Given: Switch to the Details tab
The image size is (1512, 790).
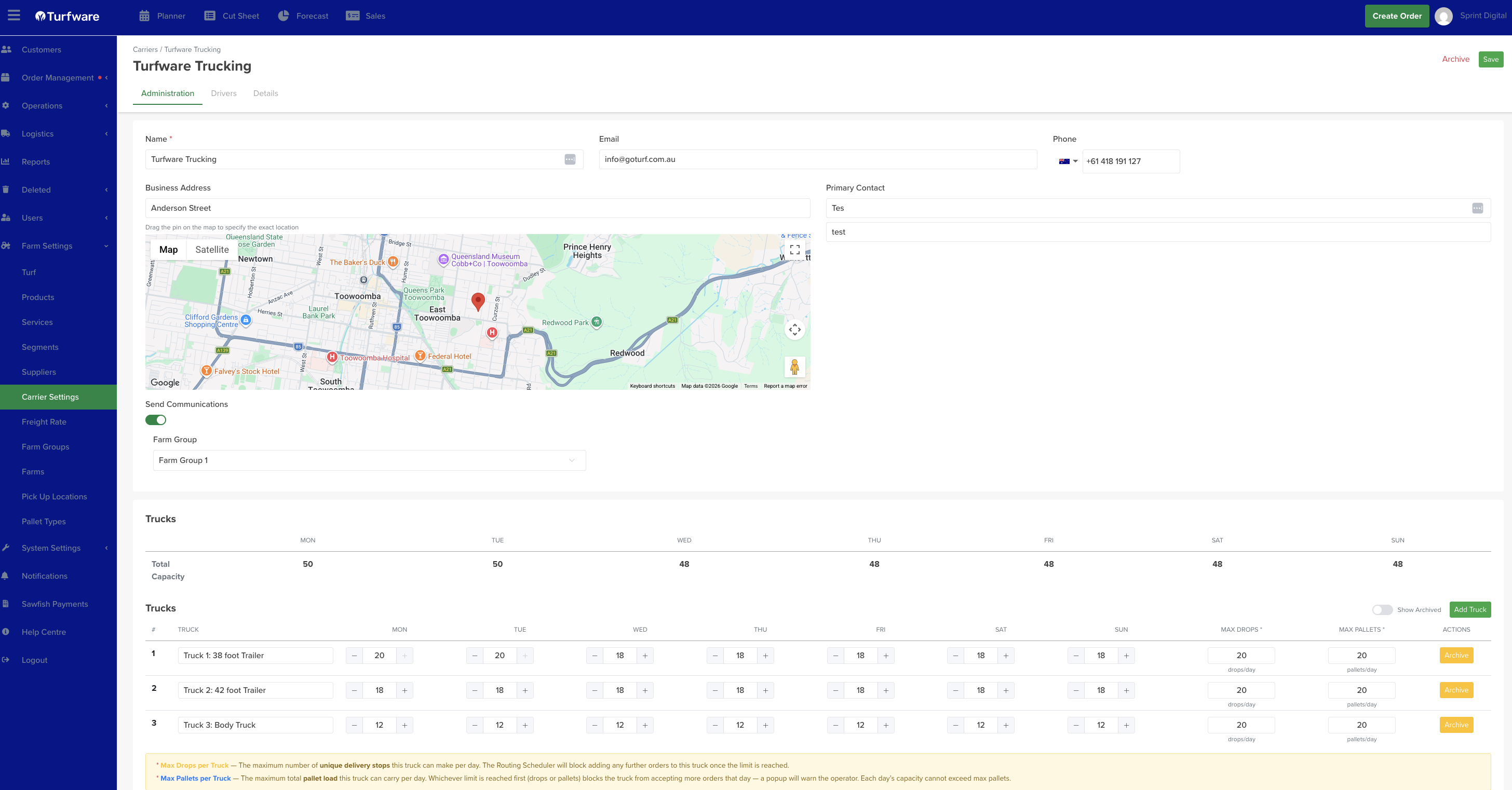Looking at the screenshot, I should pyautogui.click(x=265, y=93).
